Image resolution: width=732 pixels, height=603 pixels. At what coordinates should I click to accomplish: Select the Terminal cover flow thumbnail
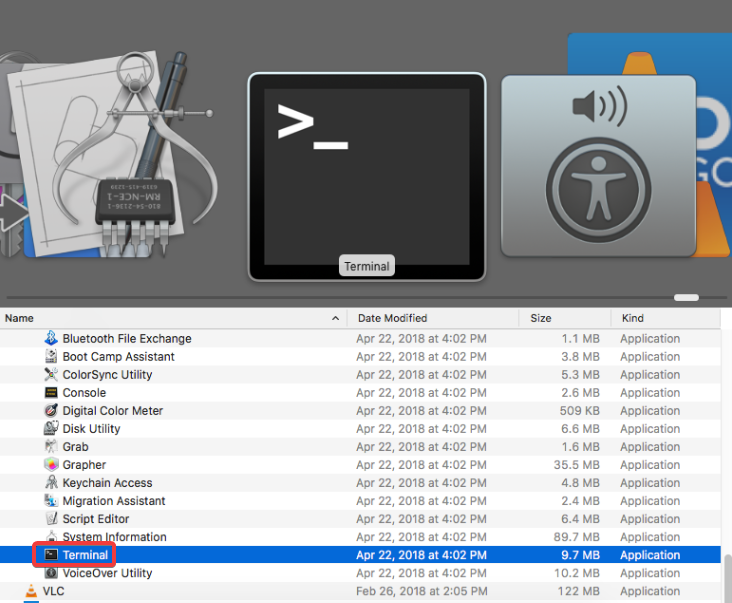[366, 176]
